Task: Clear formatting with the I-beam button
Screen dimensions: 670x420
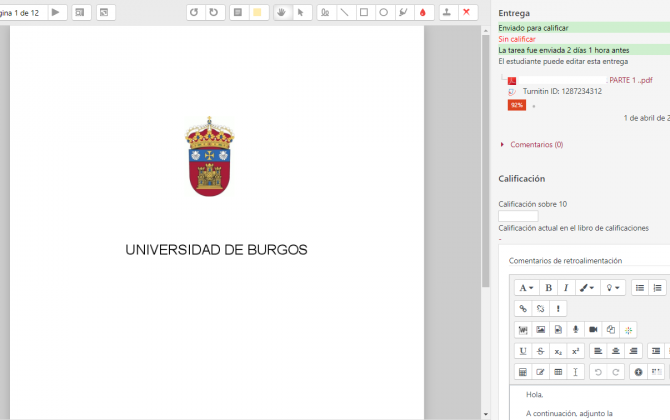Action: 576,372
